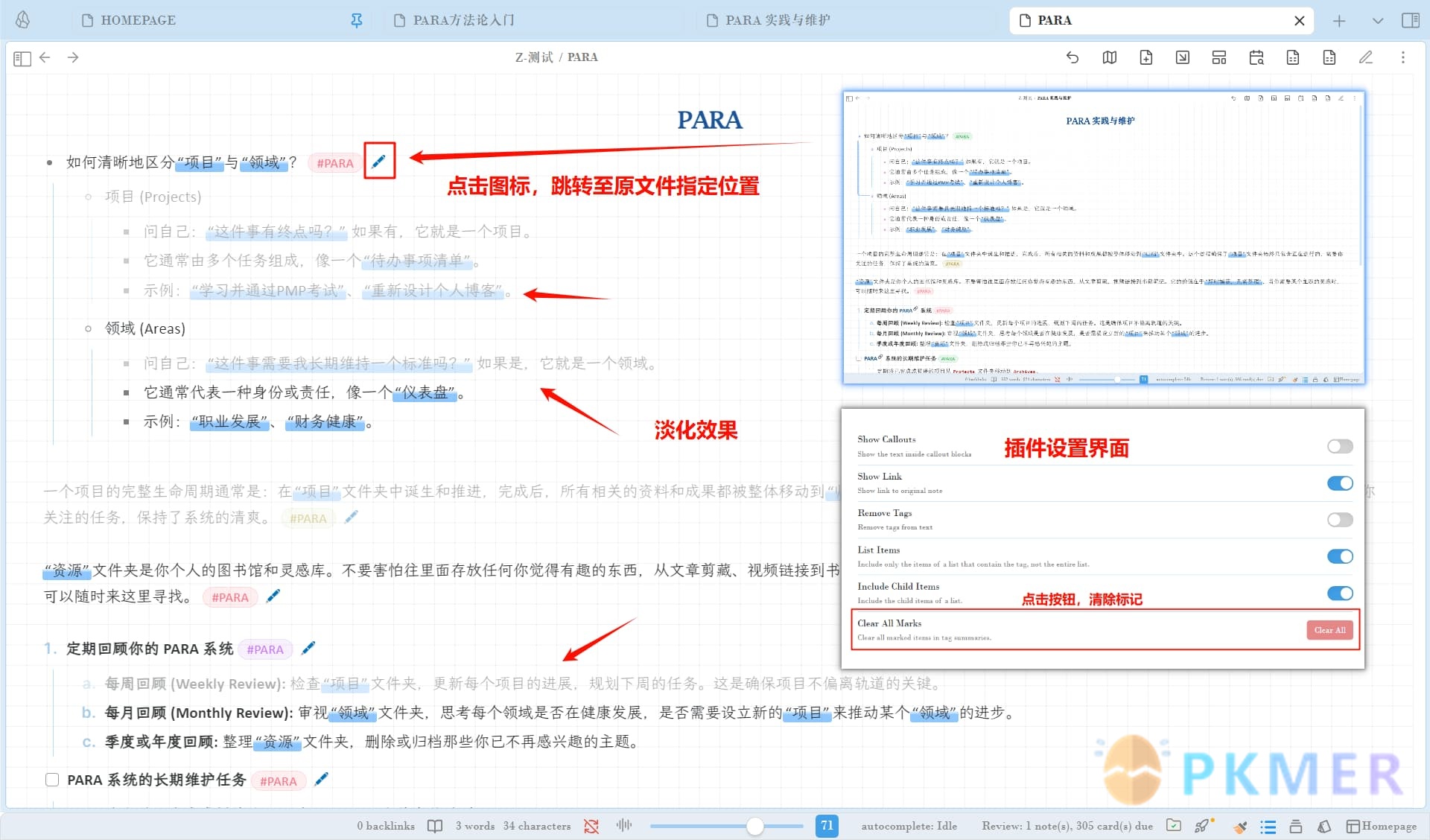
Task: Open the vault switcher icon at top-left
Action: coord(22,20)
